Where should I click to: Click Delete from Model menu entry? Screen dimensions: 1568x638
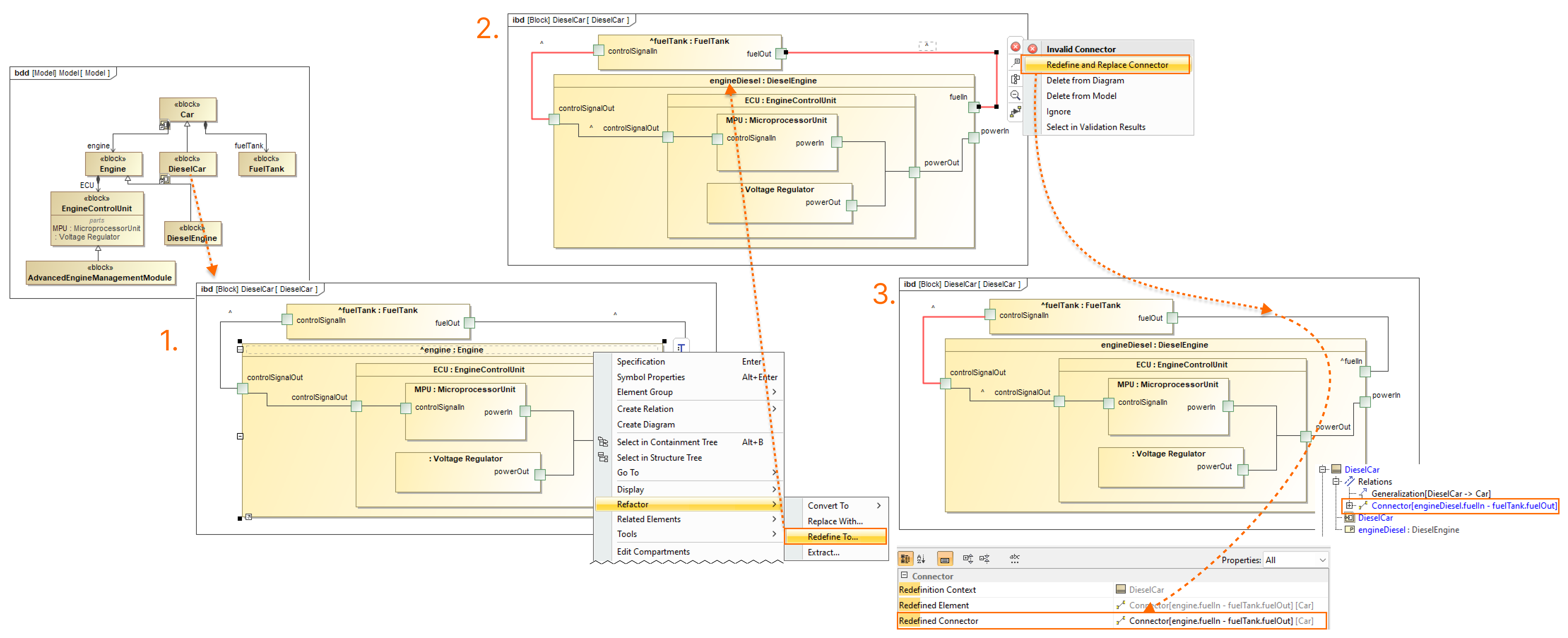[x=1081, y=96]
